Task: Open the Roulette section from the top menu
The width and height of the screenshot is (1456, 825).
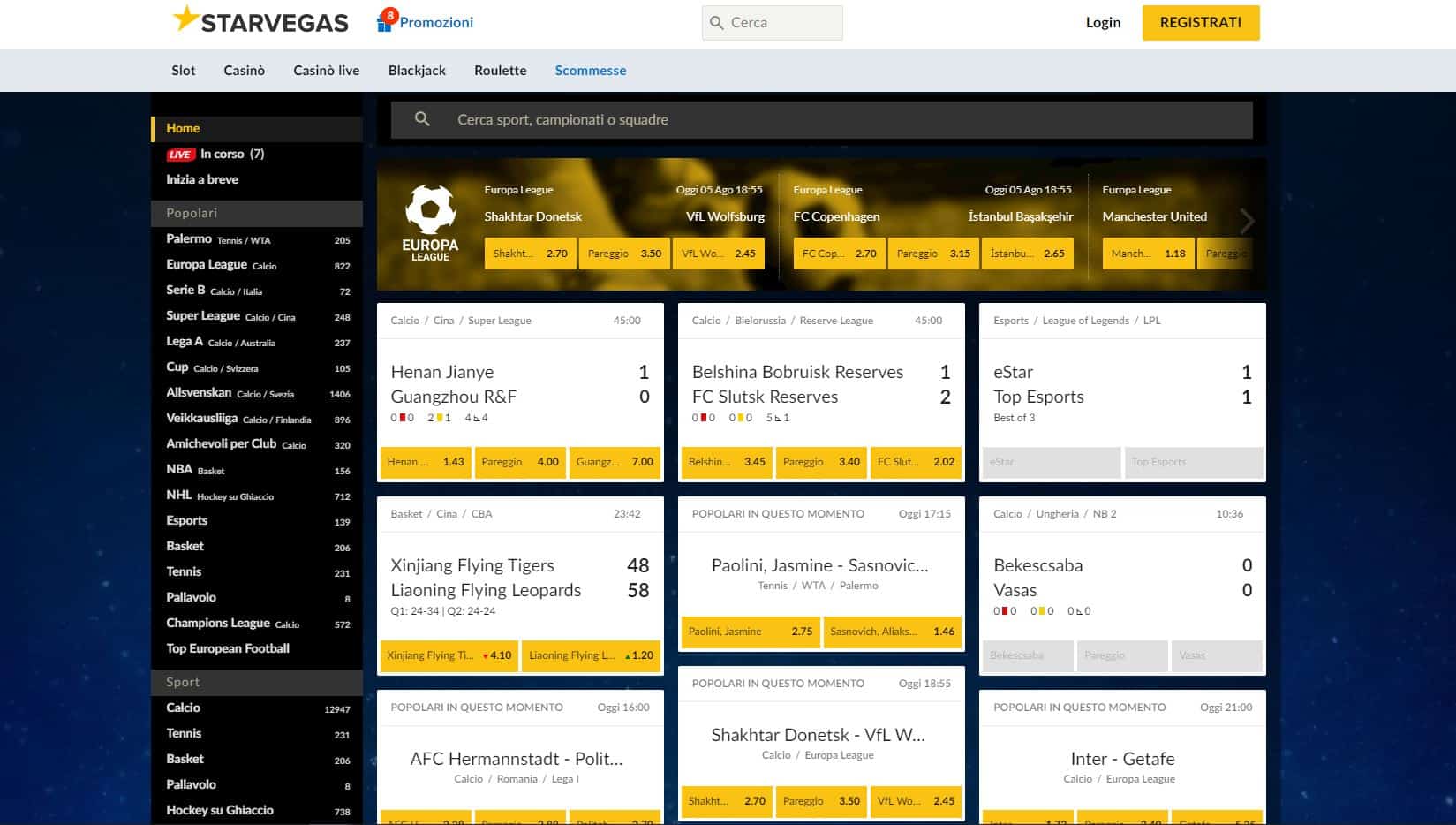Action: 500,70
